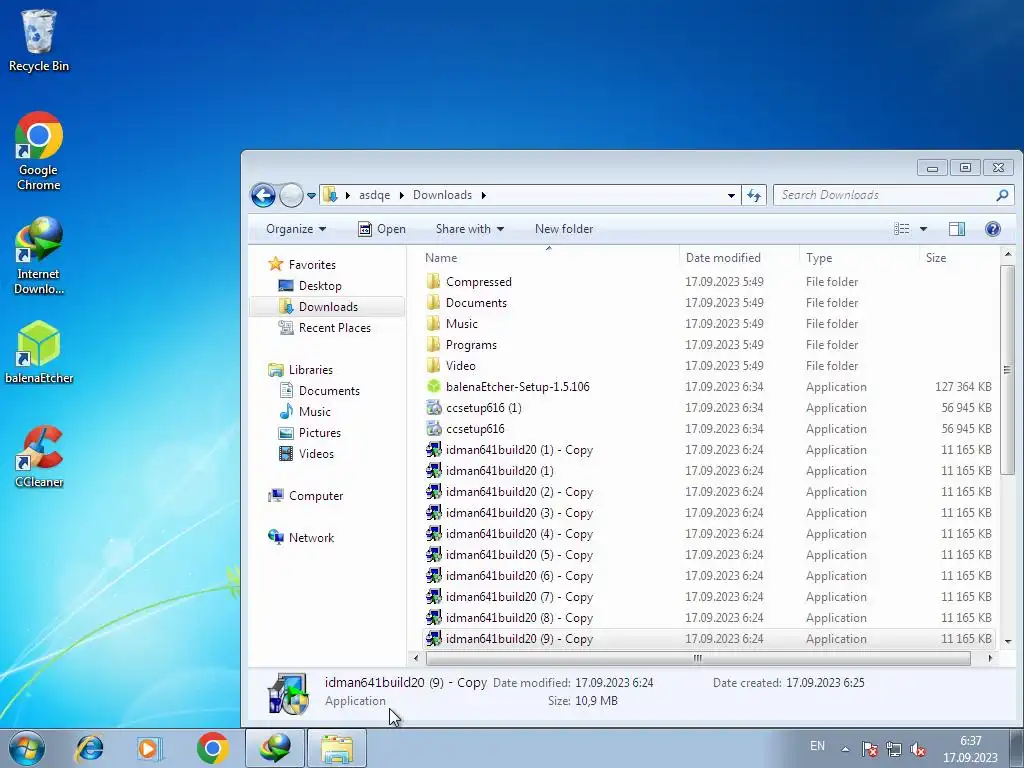Click the New folder button
Image resolution: width=1024 pixels, height=768 pixels.
point(564,229)
